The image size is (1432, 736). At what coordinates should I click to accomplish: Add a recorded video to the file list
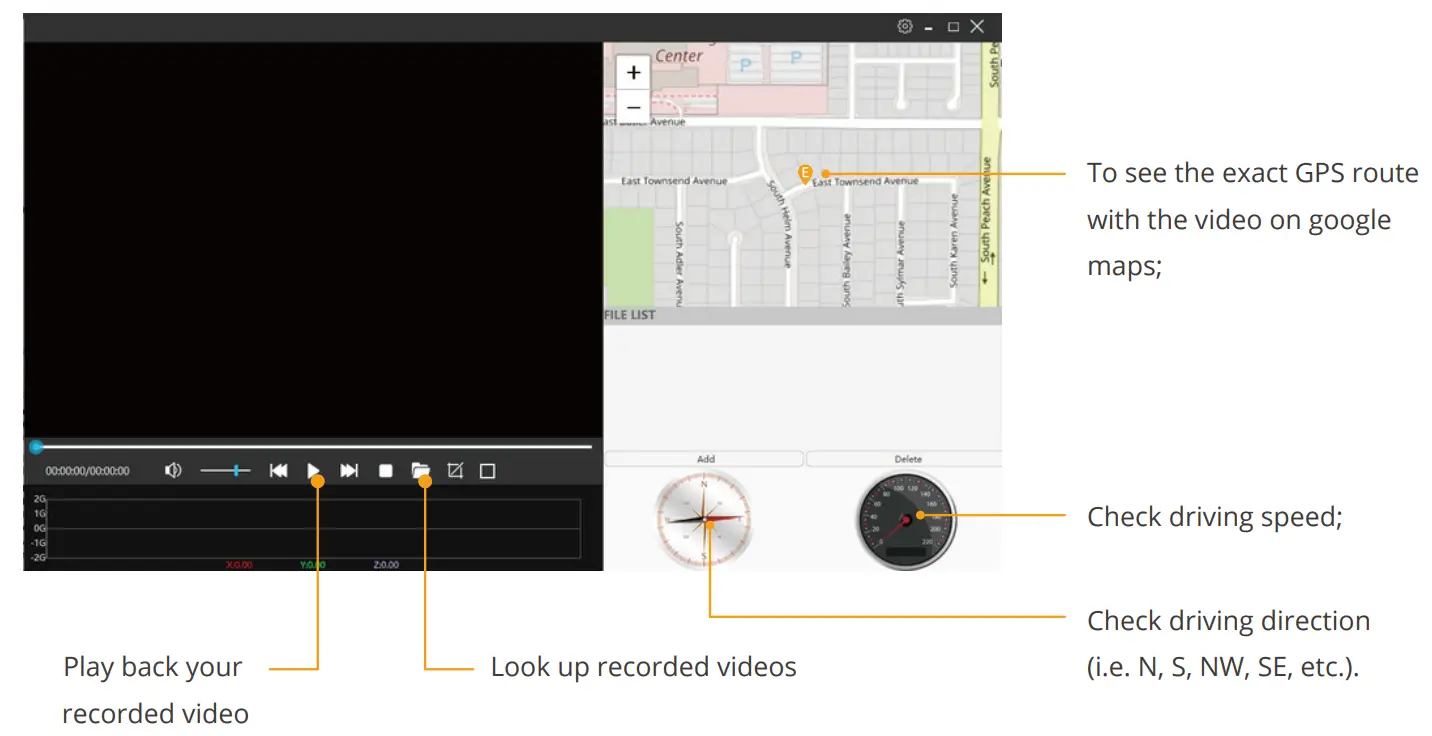[705, 458]
